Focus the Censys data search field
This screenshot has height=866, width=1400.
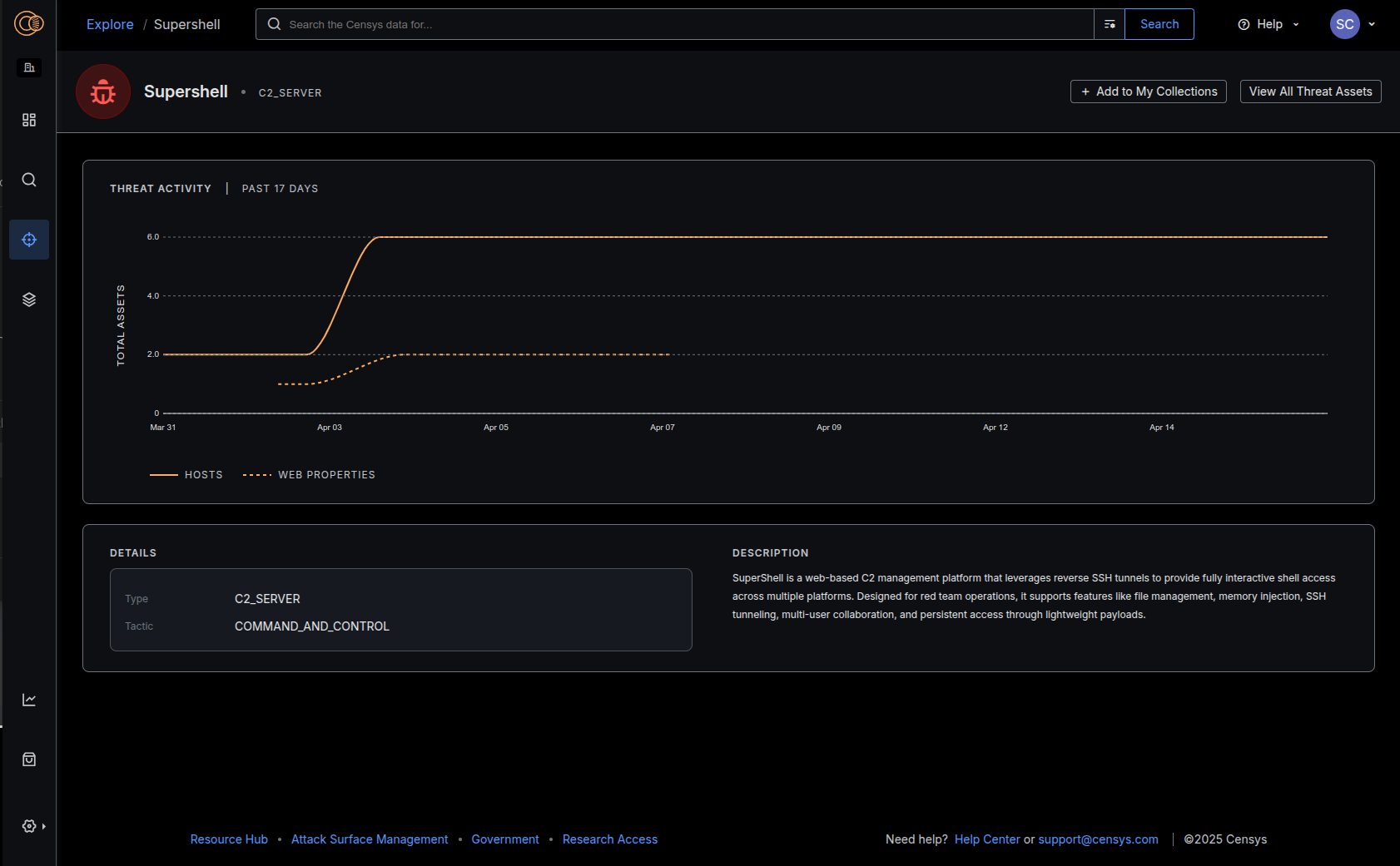pyautogui.click(x=683, y=24)
